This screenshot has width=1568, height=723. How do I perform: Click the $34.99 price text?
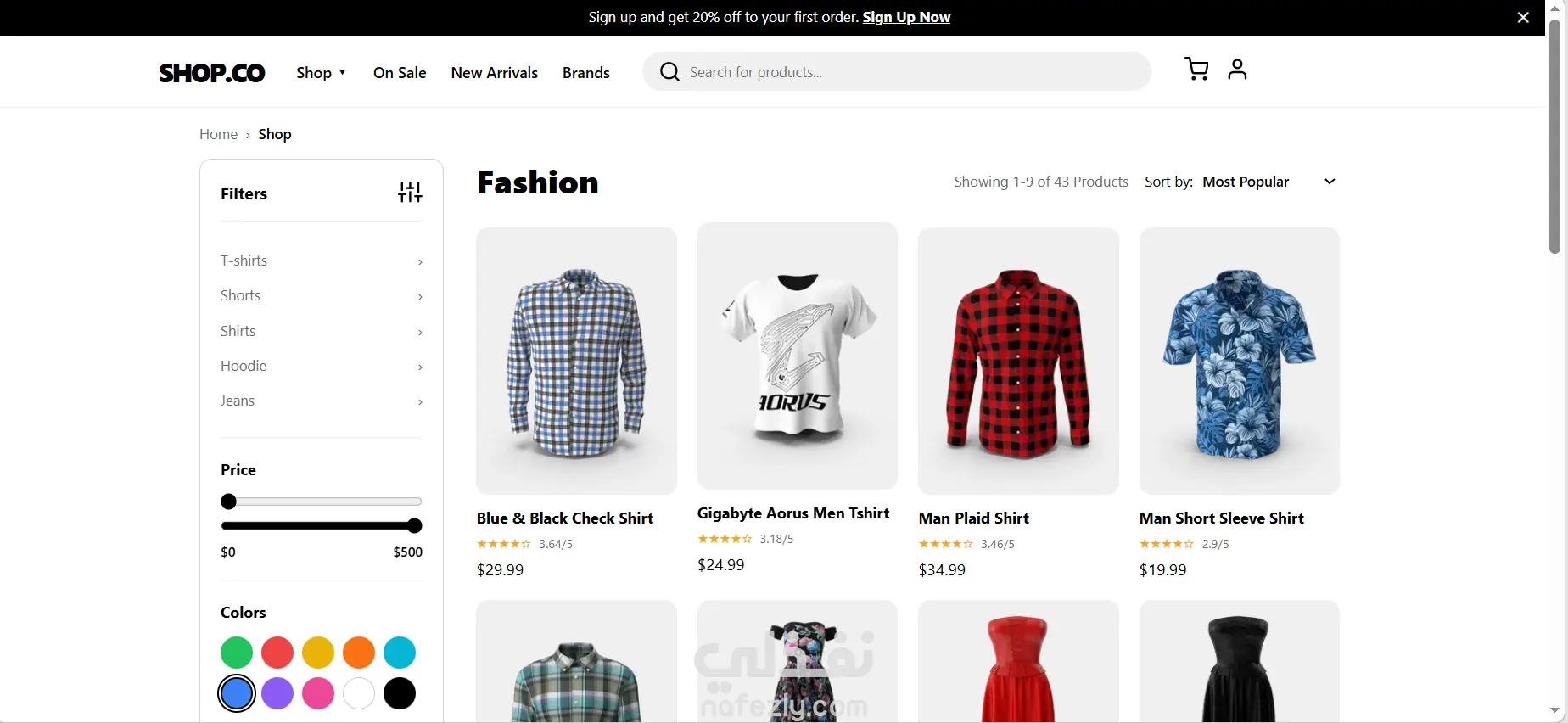click(x=943, y=570)
